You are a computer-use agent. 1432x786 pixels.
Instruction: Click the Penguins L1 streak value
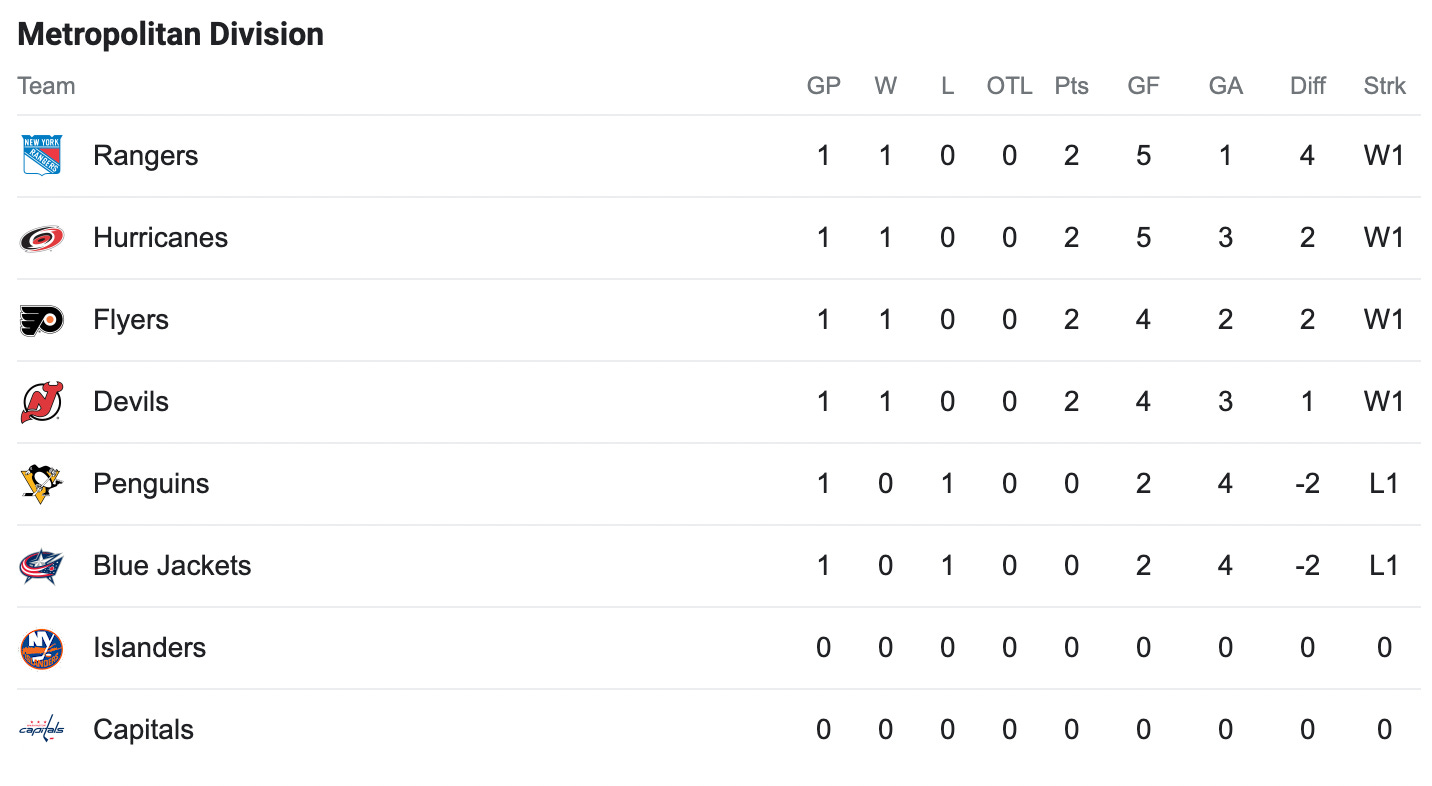pyautogui.click(x=1384, y=484)
